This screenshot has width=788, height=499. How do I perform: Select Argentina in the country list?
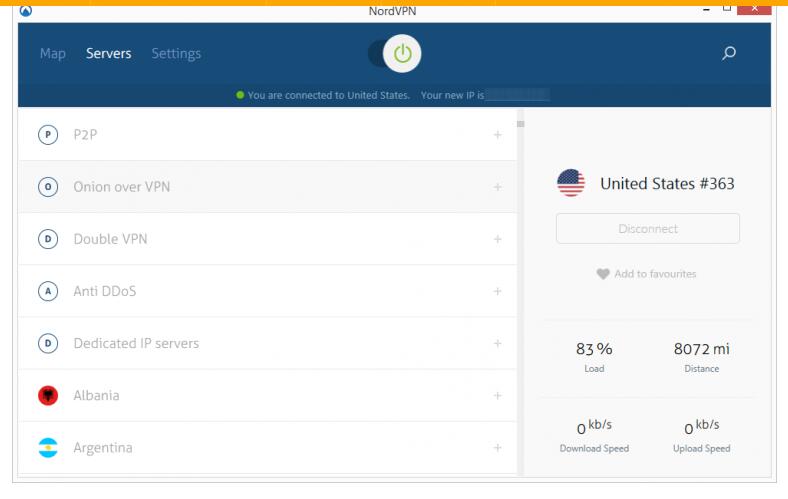click(x=103, y=448)
